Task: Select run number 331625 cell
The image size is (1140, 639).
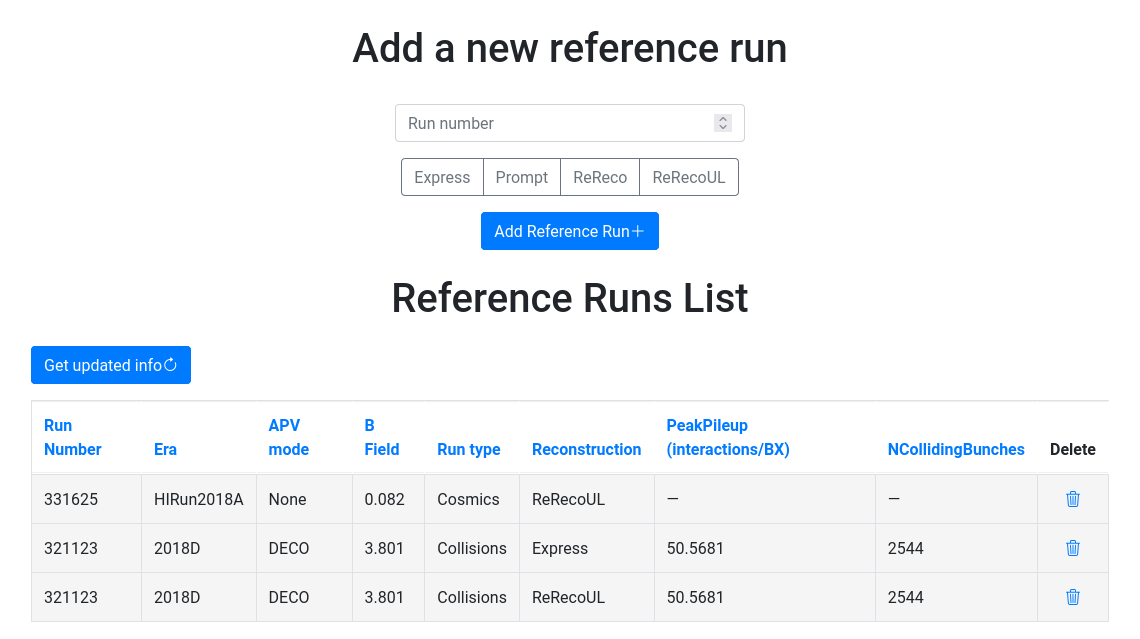Action: tap(87, 499)
